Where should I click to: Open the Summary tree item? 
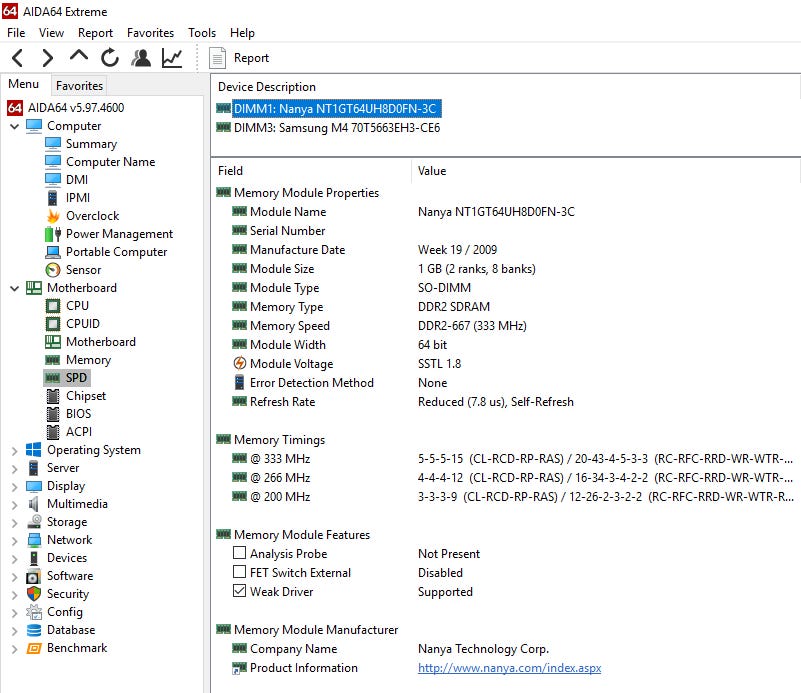(x=91, y=144)
